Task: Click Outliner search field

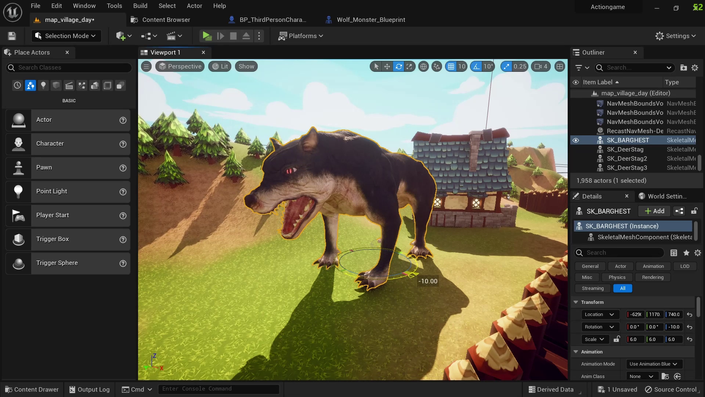Action: pyautogui.click(x=634, y=68)
